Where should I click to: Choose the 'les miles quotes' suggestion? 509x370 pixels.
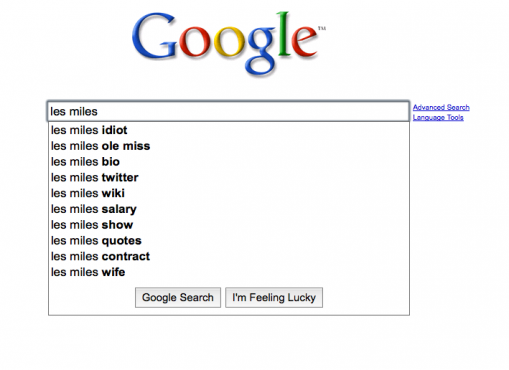(229, 240)
